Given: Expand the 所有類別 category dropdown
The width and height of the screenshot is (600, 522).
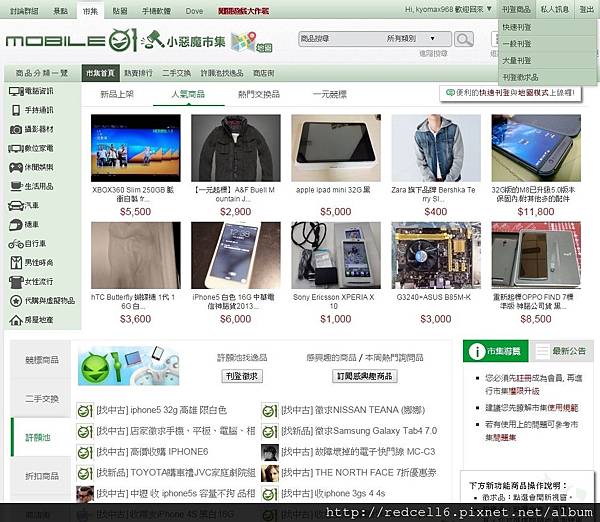Looking at the screenshot, I should tap(411, 39).
